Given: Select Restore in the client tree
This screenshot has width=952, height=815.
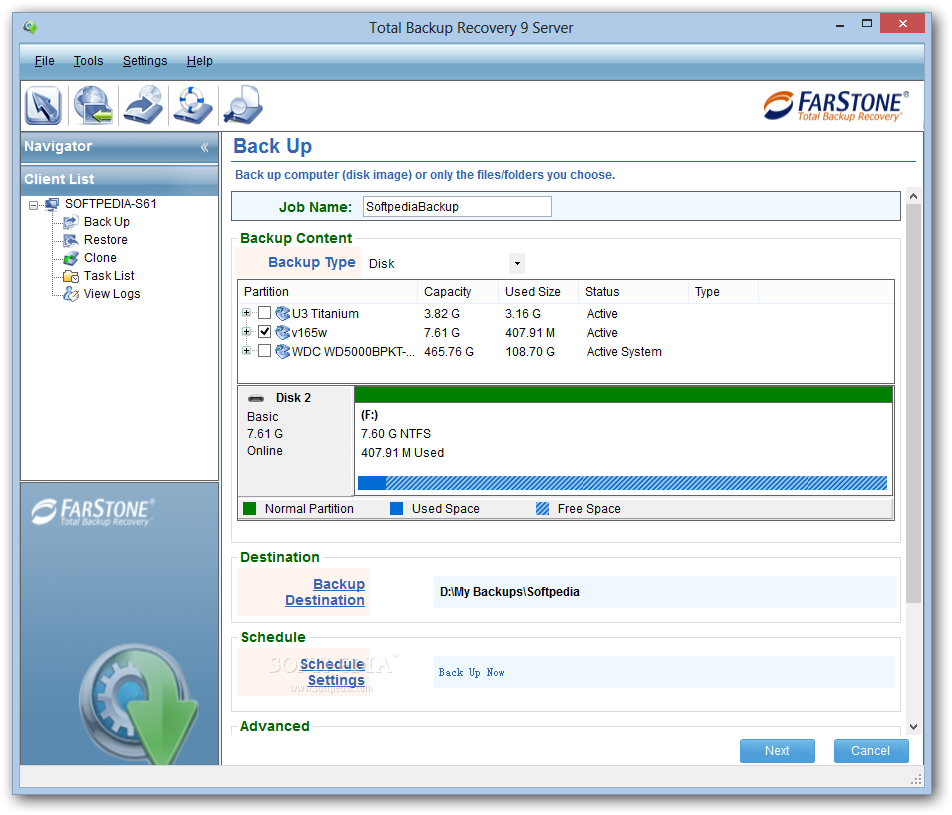Looking at the screenshot, I should point(106,240).
